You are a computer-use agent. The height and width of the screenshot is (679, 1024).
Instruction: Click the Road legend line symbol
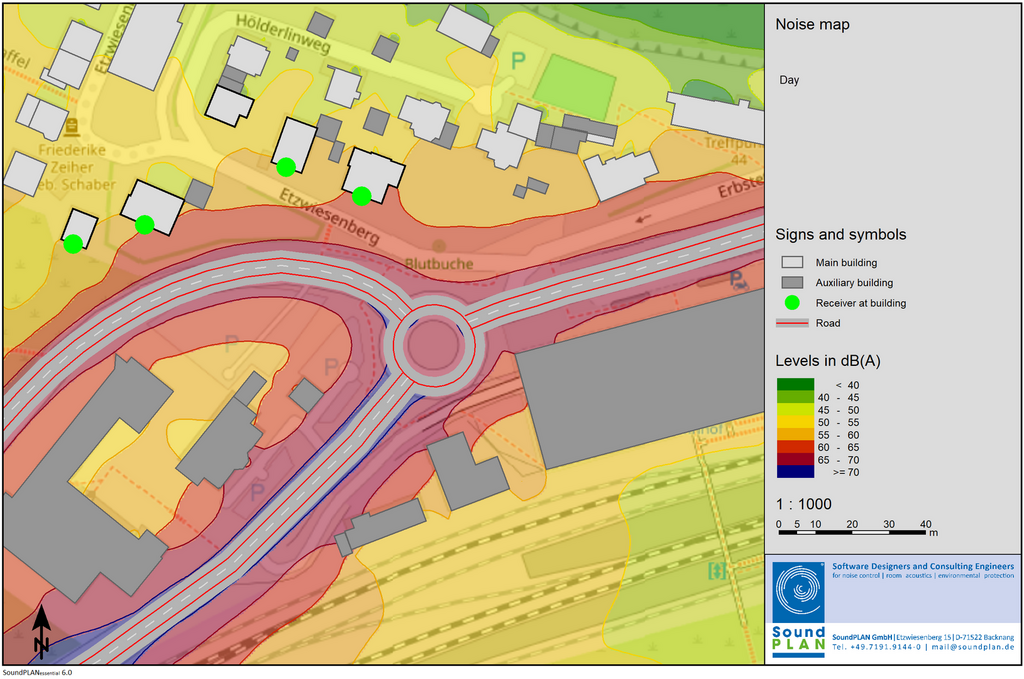793,323
